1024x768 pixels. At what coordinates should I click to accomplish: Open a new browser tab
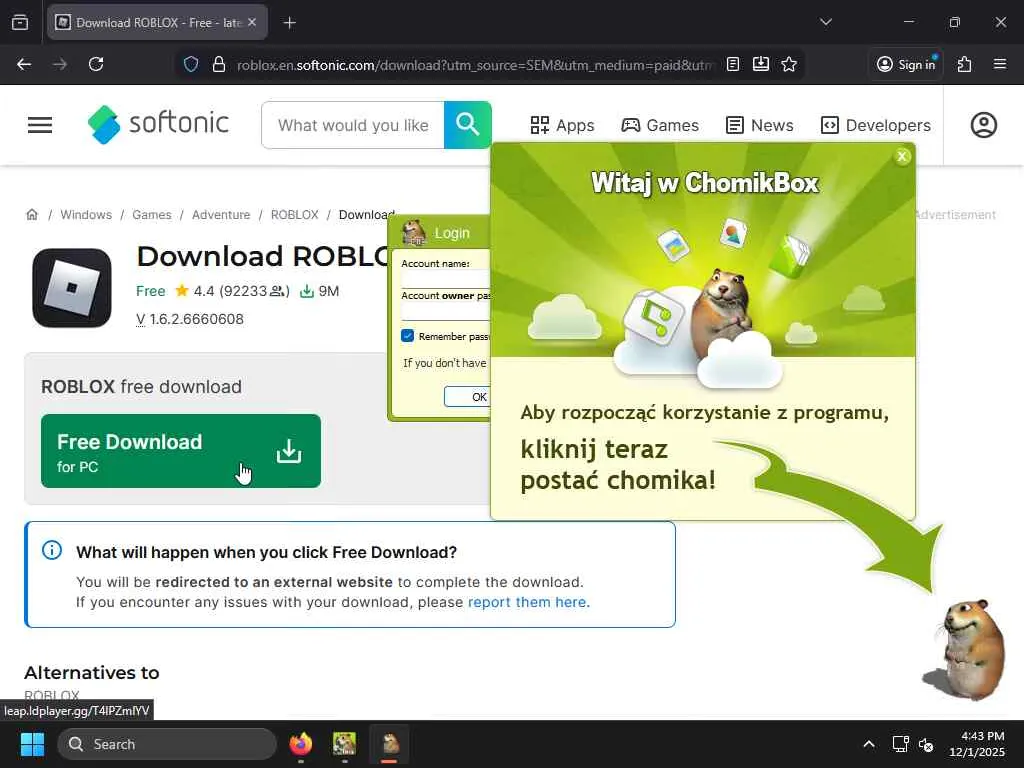[289, 23]
